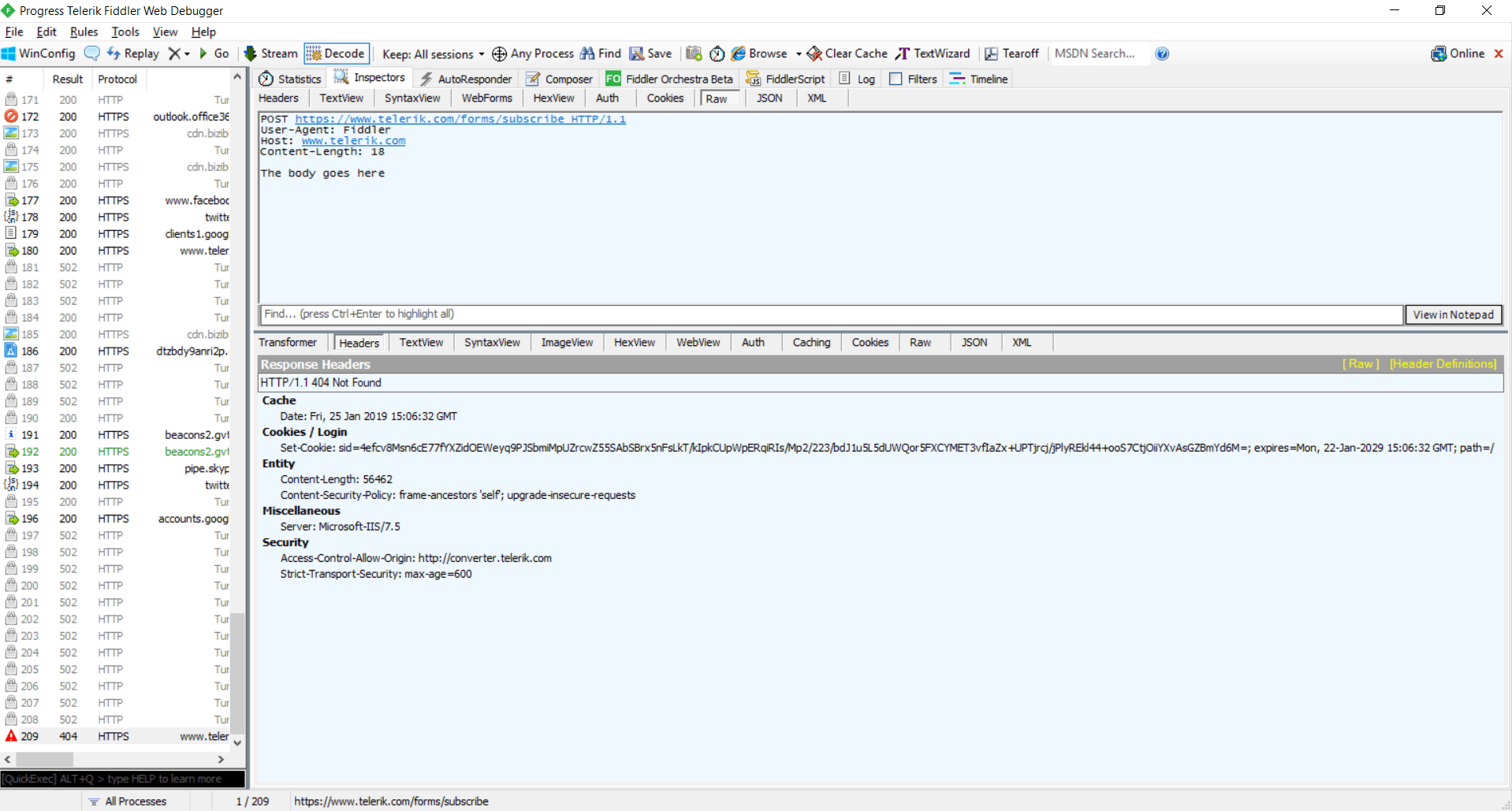Open the Tools menu
The width and height of the screenshot is (1512, 811).
pyautogui.click(x=125, y=32)
